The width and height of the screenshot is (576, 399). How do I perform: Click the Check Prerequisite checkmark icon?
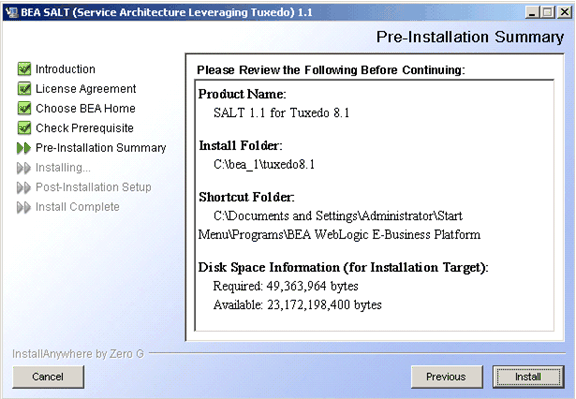pos(24,128)
